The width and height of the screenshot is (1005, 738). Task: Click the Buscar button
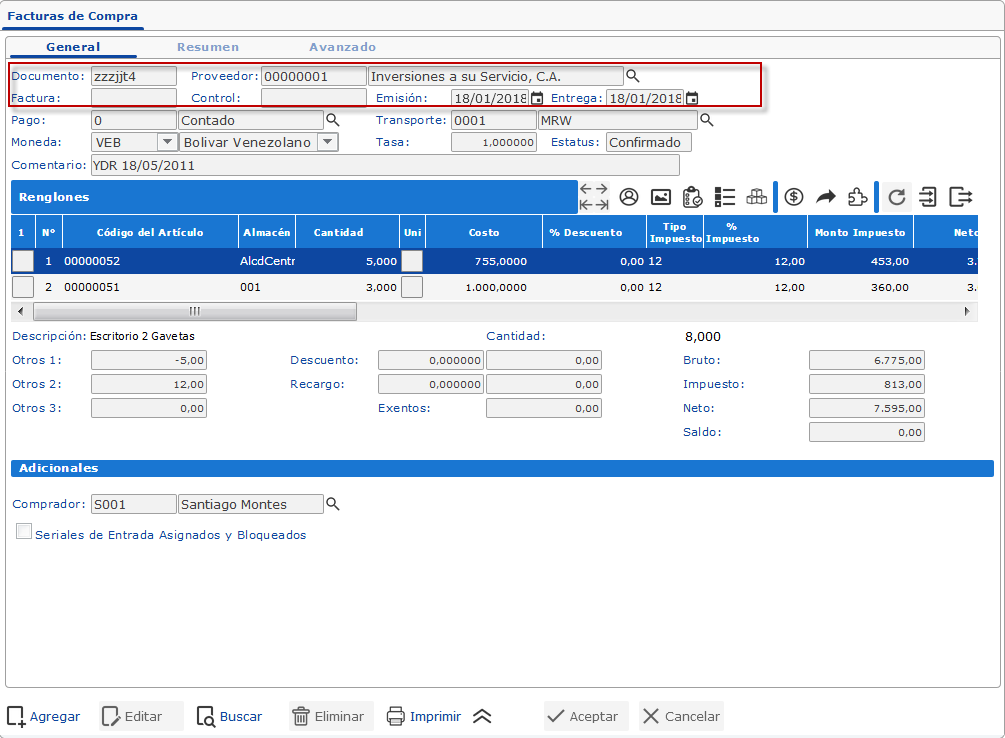(x=230, y=716)
